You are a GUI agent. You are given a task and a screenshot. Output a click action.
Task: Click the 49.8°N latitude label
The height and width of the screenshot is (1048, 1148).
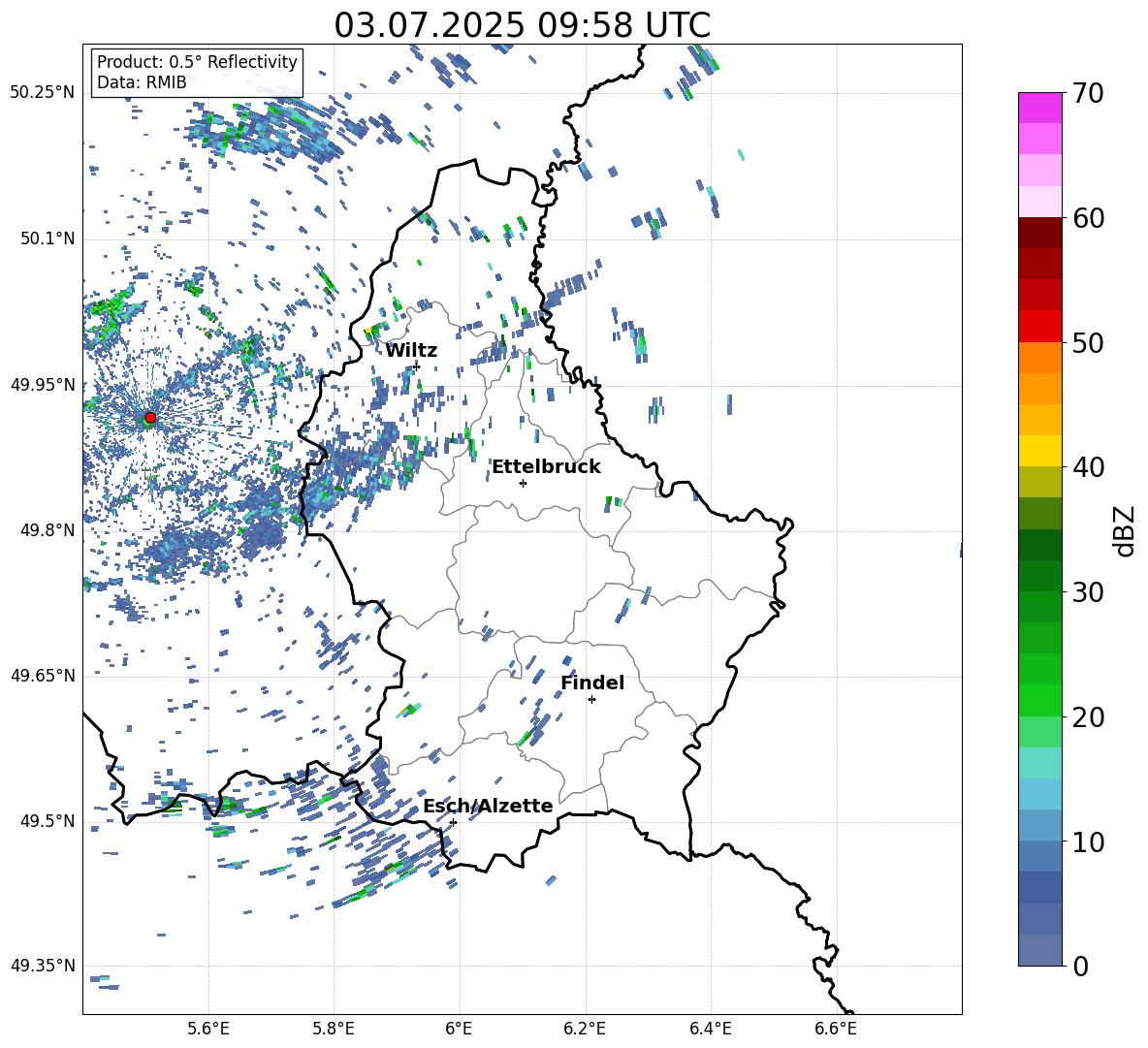(48, 530)
